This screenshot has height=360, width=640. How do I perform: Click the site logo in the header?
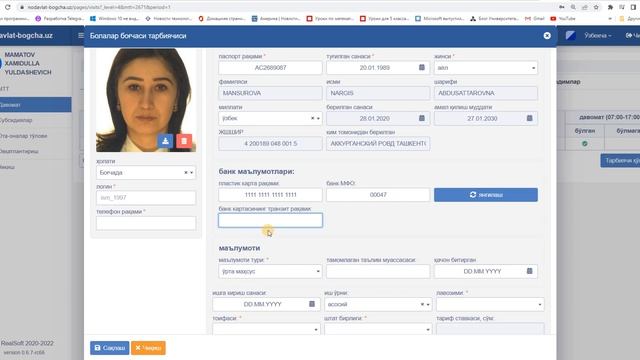pyautogui.click(x=27, y=36)
